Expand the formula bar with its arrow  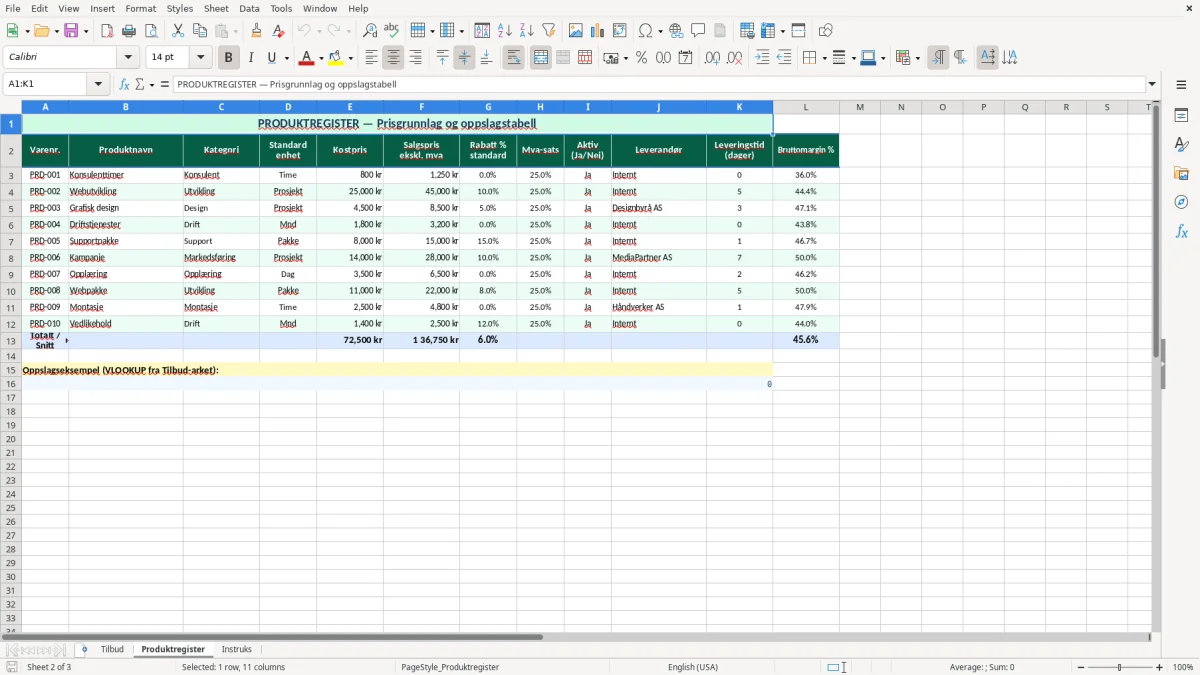[1153, 84]
